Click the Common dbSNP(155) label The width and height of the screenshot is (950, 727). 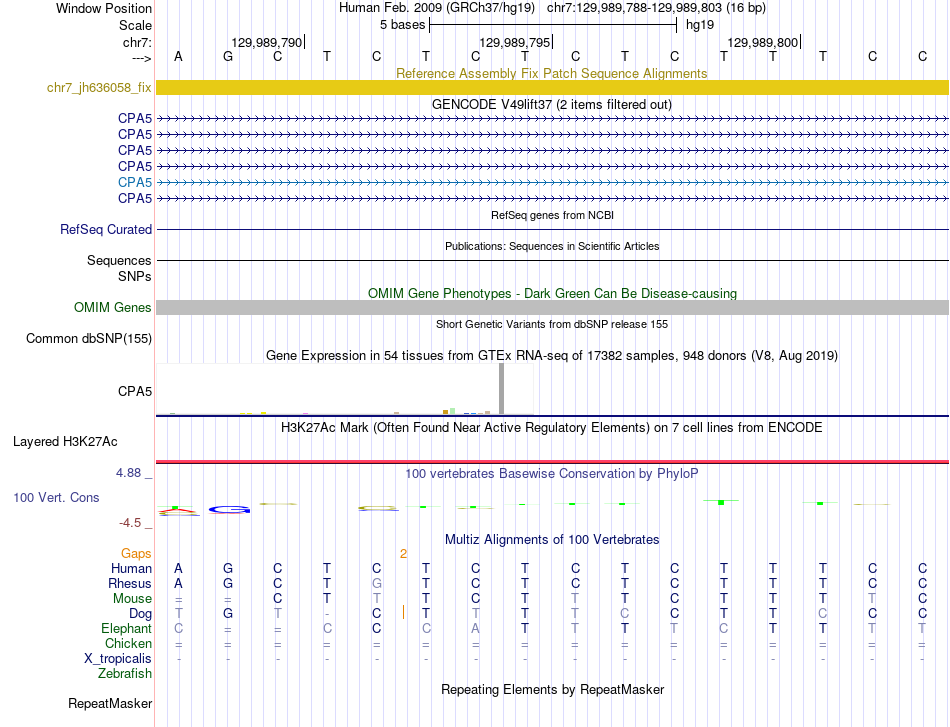click(88, 339)
